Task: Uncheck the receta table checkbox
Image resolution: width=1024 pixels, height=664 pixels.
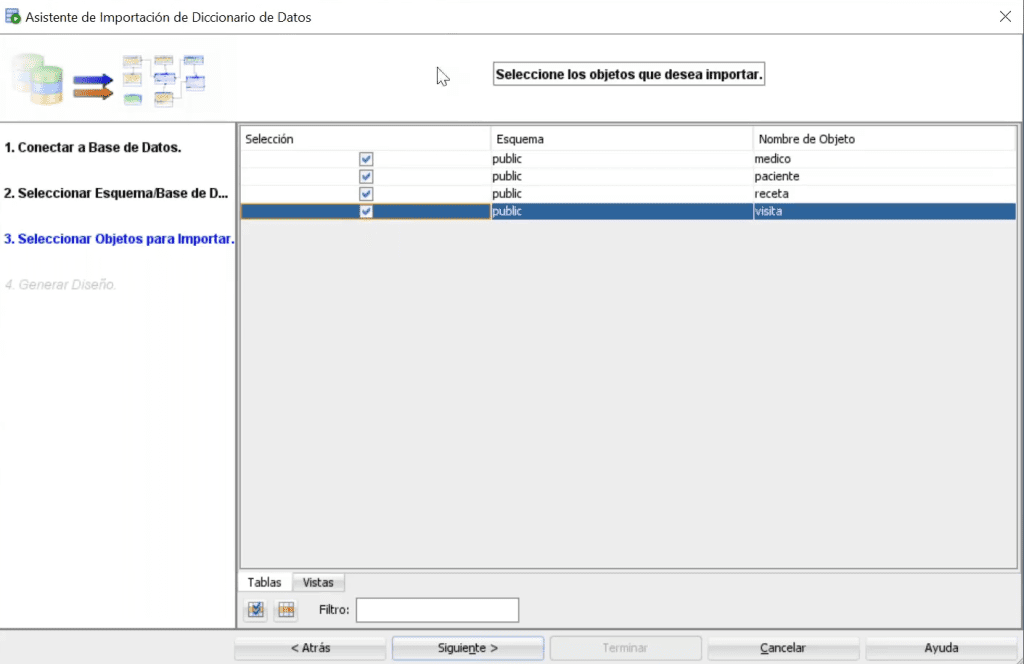Action: 366,194
